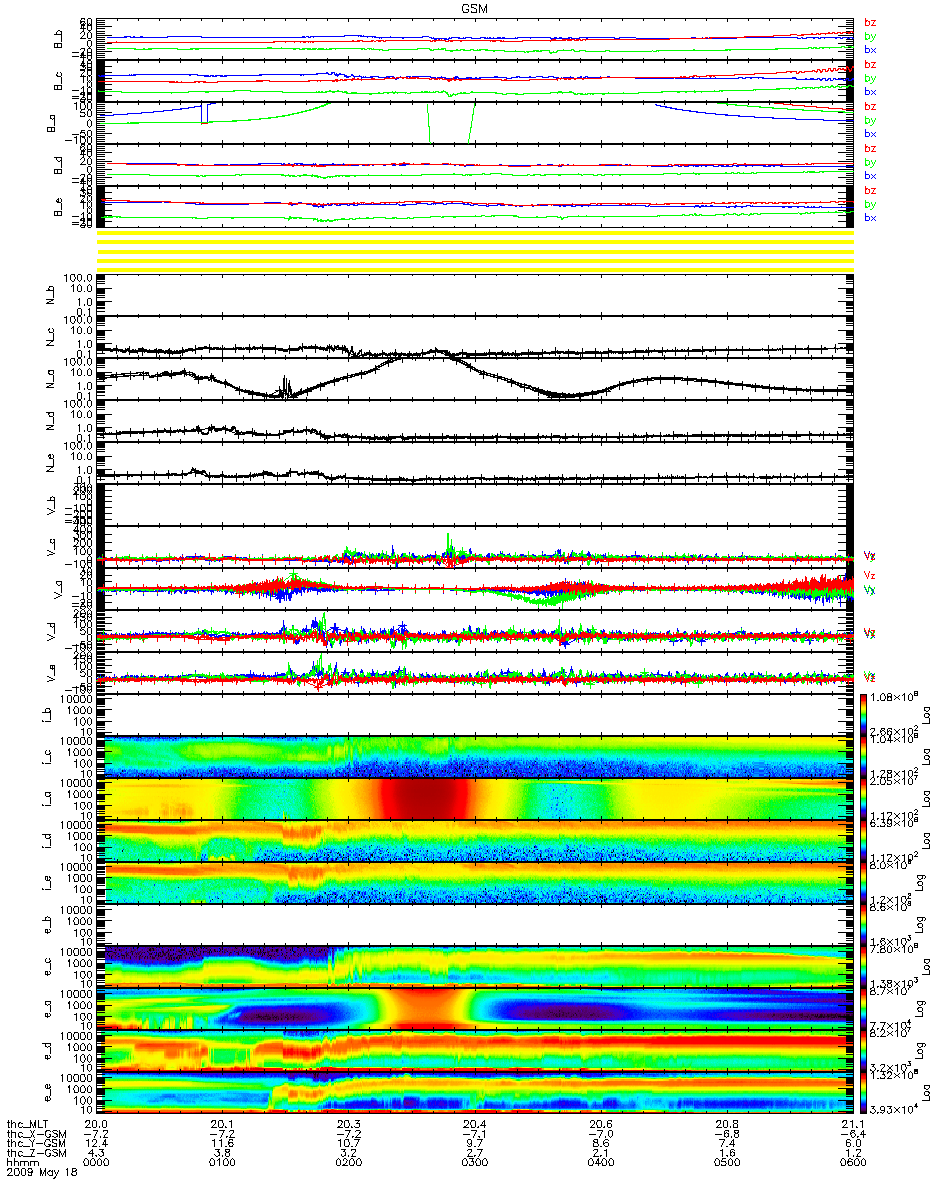The width and height of the screenshot is (930, 1200).
Task: Click the green by legend of the B_d panel
Action: [x=870, y=162]
